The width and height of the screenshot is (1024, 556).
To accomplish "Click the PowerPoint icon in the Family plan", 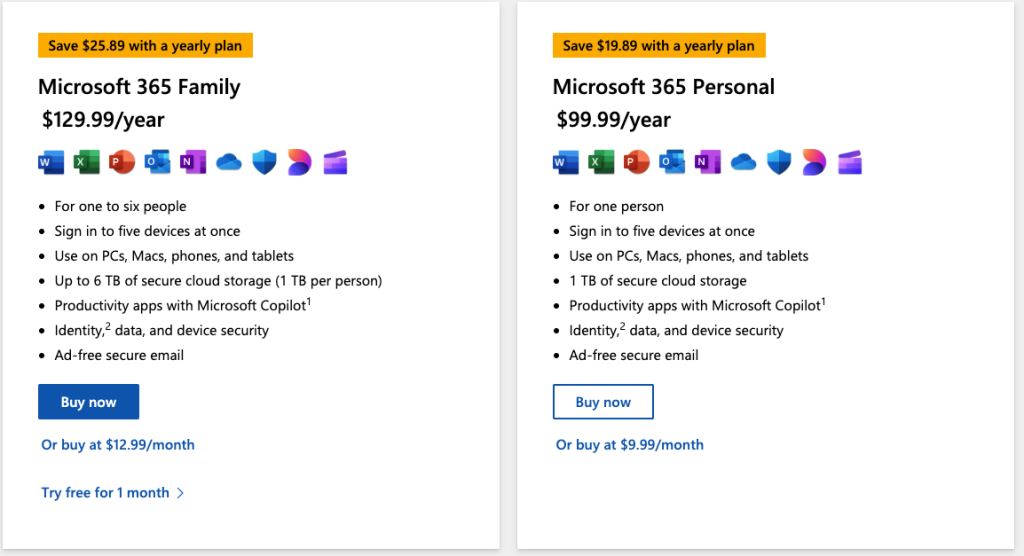I will (121, 162).
